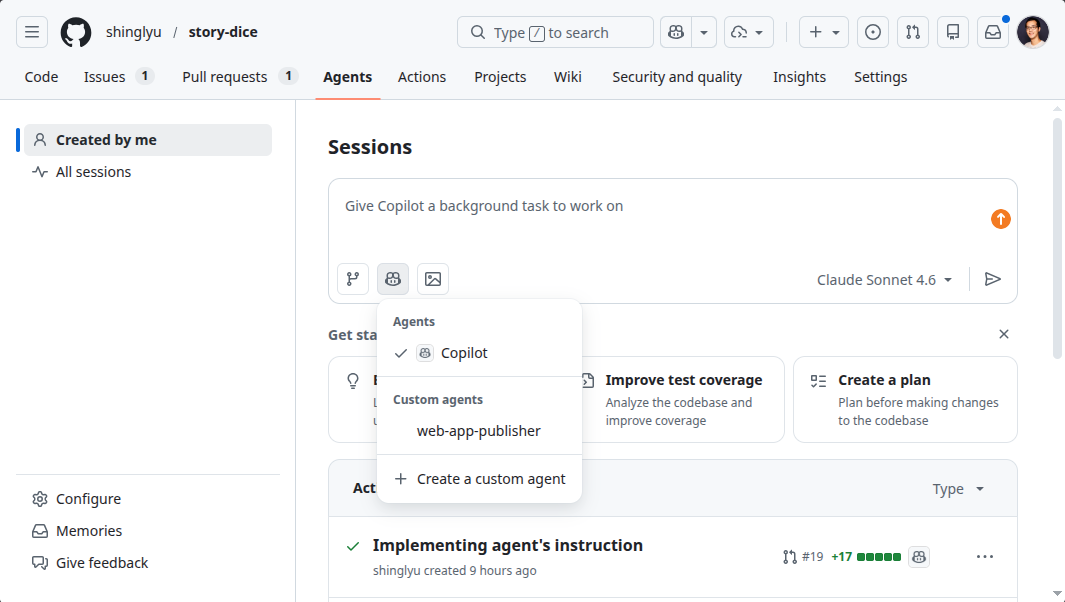The width and height of the screenshot is (1065, 602).
Task: Open the hamburger navigation menu
Action: (x=32, y=32)
